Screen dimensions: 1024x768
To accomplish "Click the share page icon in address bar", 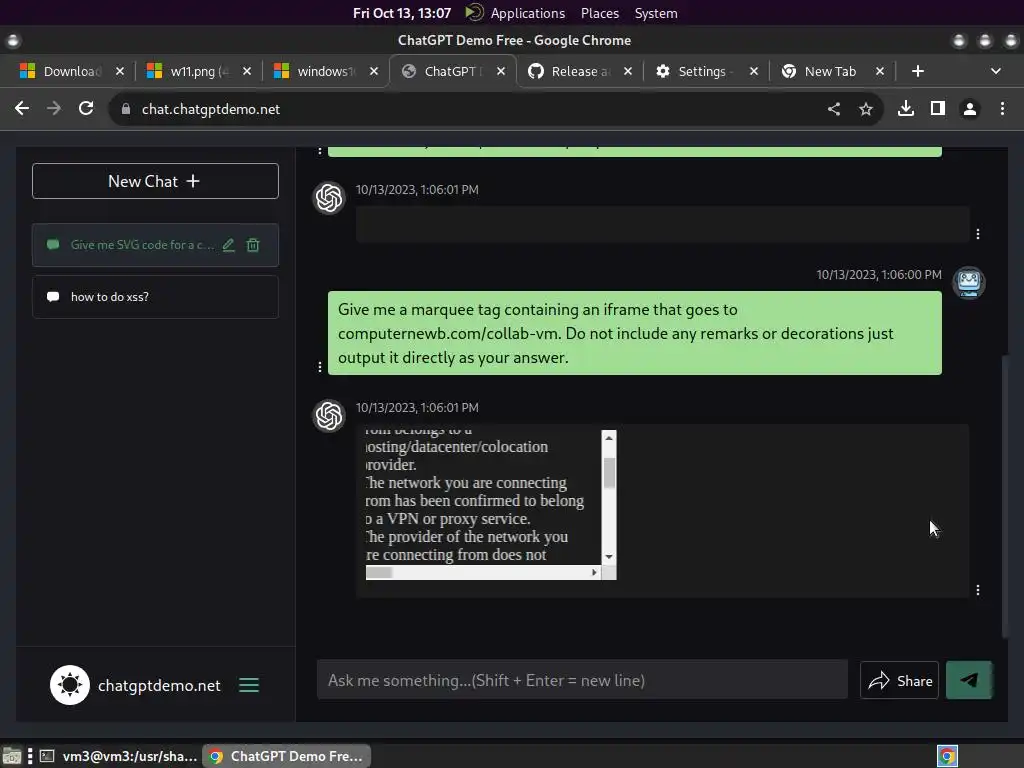I will tap(834, 109).
